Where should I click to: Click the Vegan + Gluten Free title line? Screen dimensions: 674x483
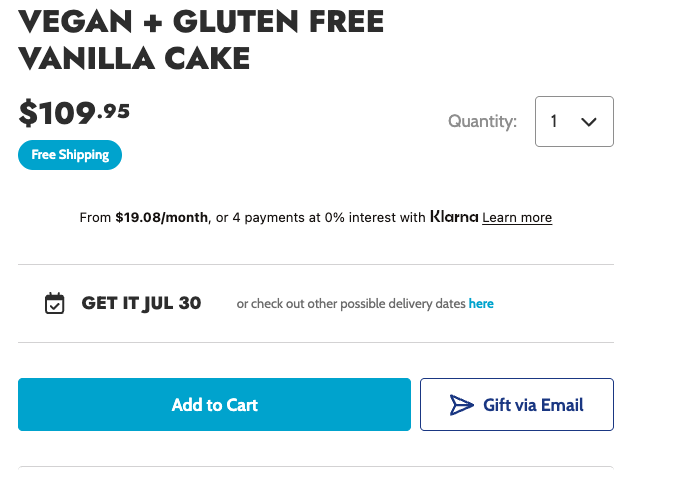point(201,21)
